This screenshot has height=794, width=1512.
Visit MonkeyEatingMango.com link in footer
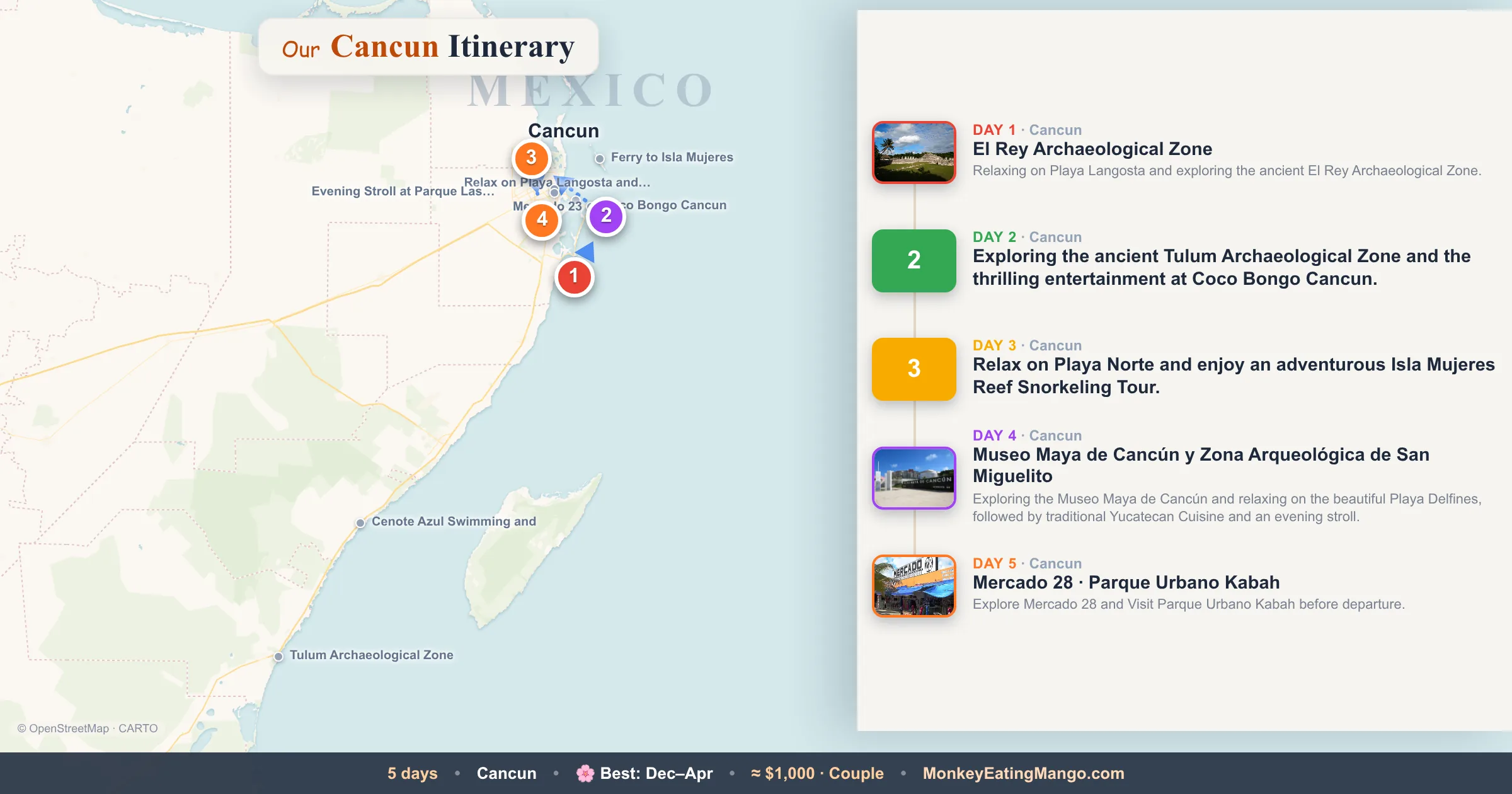1024,773
